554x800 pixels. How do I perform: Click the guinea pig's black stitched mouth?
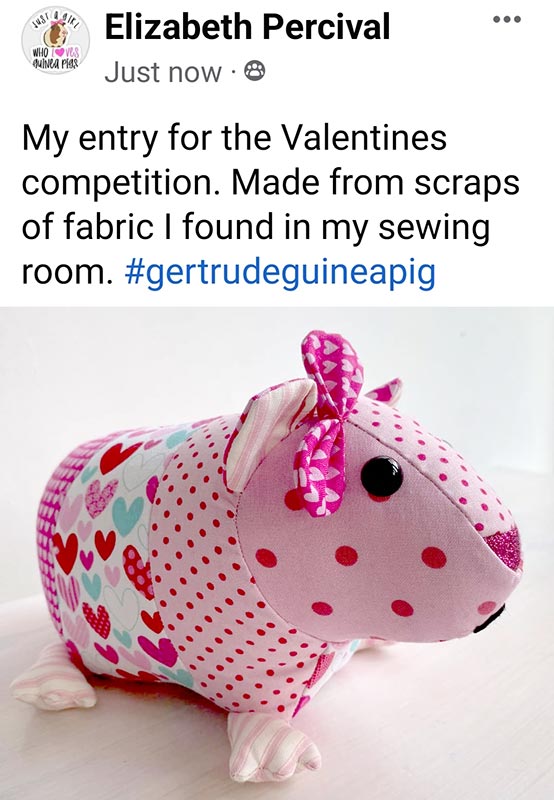pos(490,619)
